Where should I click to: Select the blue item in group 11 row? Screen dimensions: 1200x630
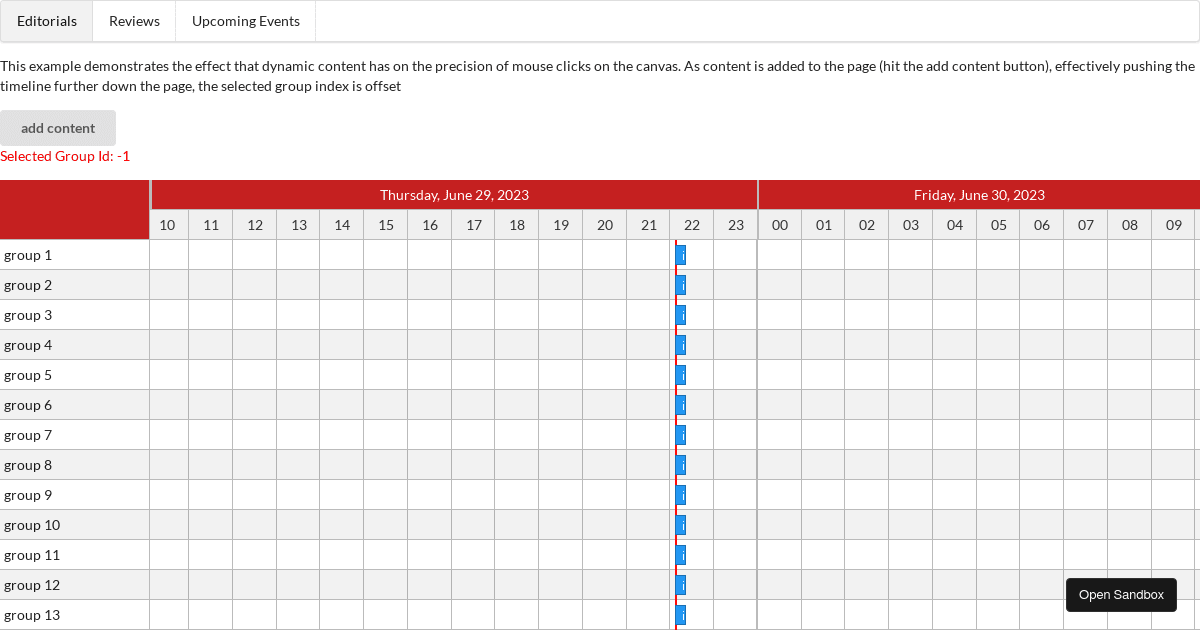681,555
